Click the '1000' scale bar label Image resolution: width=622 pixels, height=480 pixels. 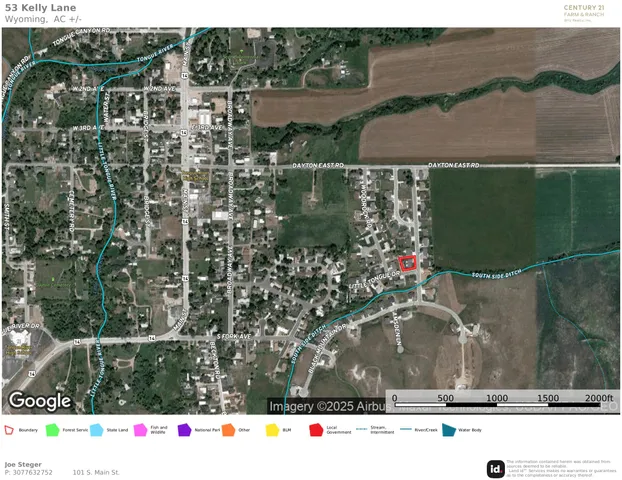coord(497,398)
